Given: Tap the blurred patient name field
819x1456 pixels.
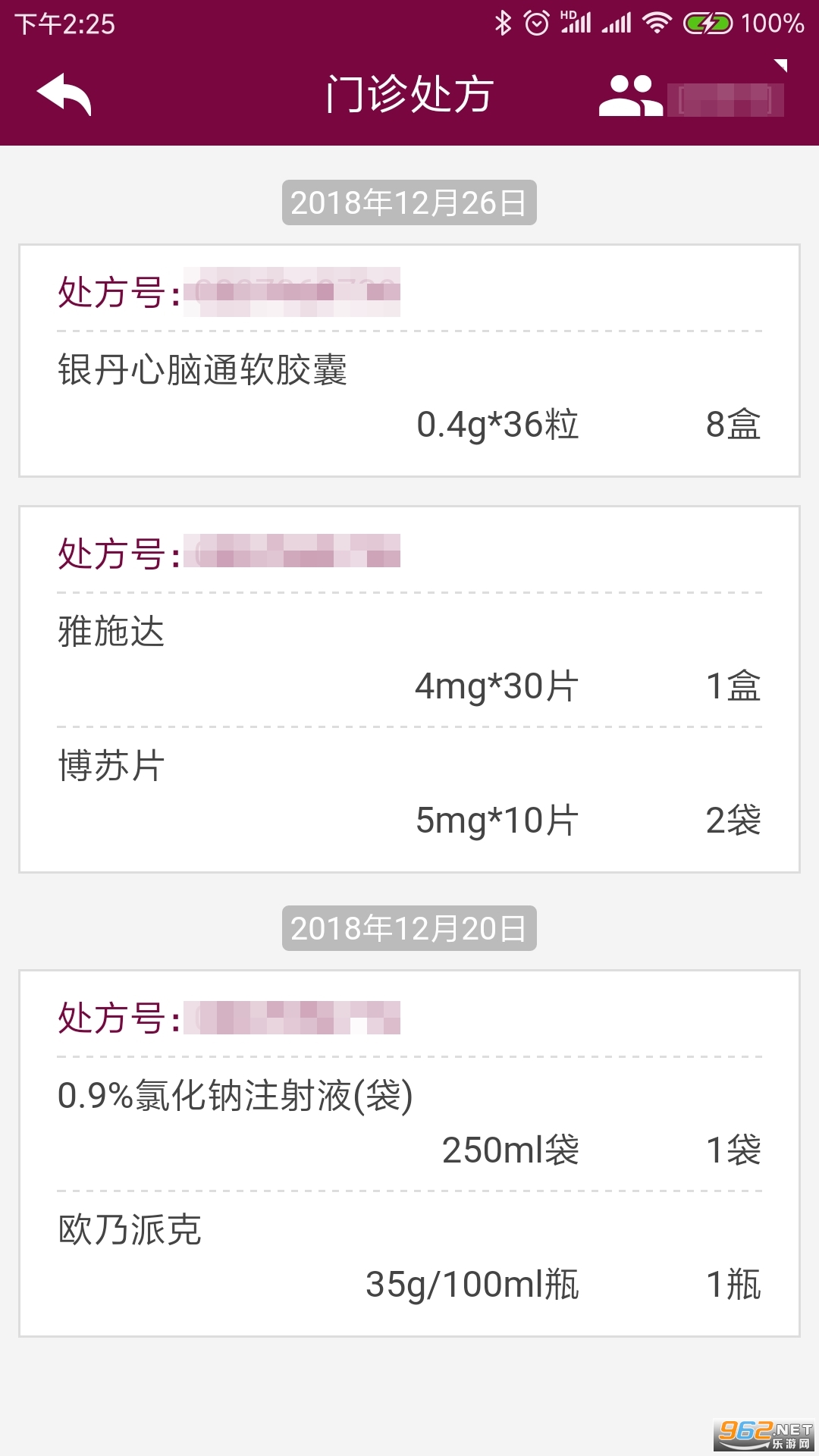Looking at the screenshot, I should (725, 100).
